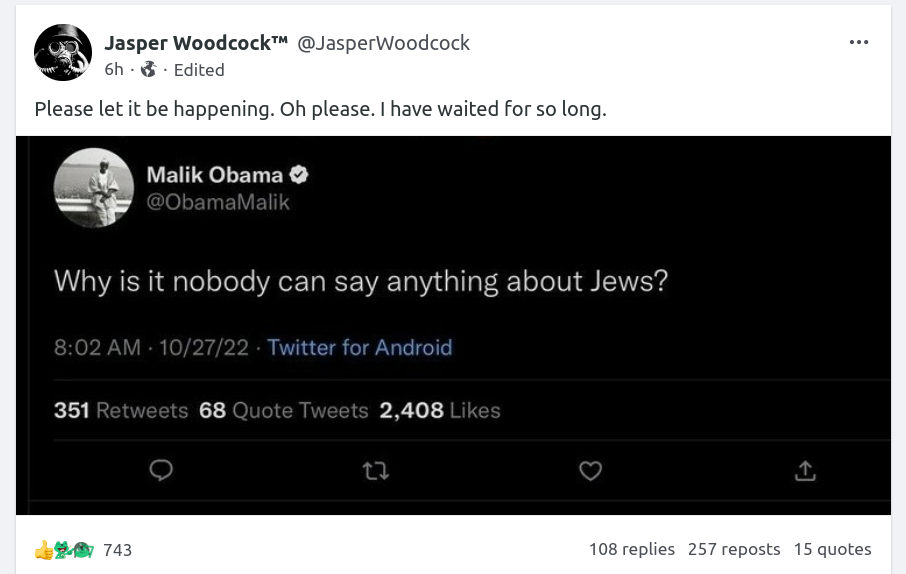Image resolution: width=906 pixels, height=574 pixels.
Task: Click the heart like icon in the tweet
Action: tap(591, 470)
